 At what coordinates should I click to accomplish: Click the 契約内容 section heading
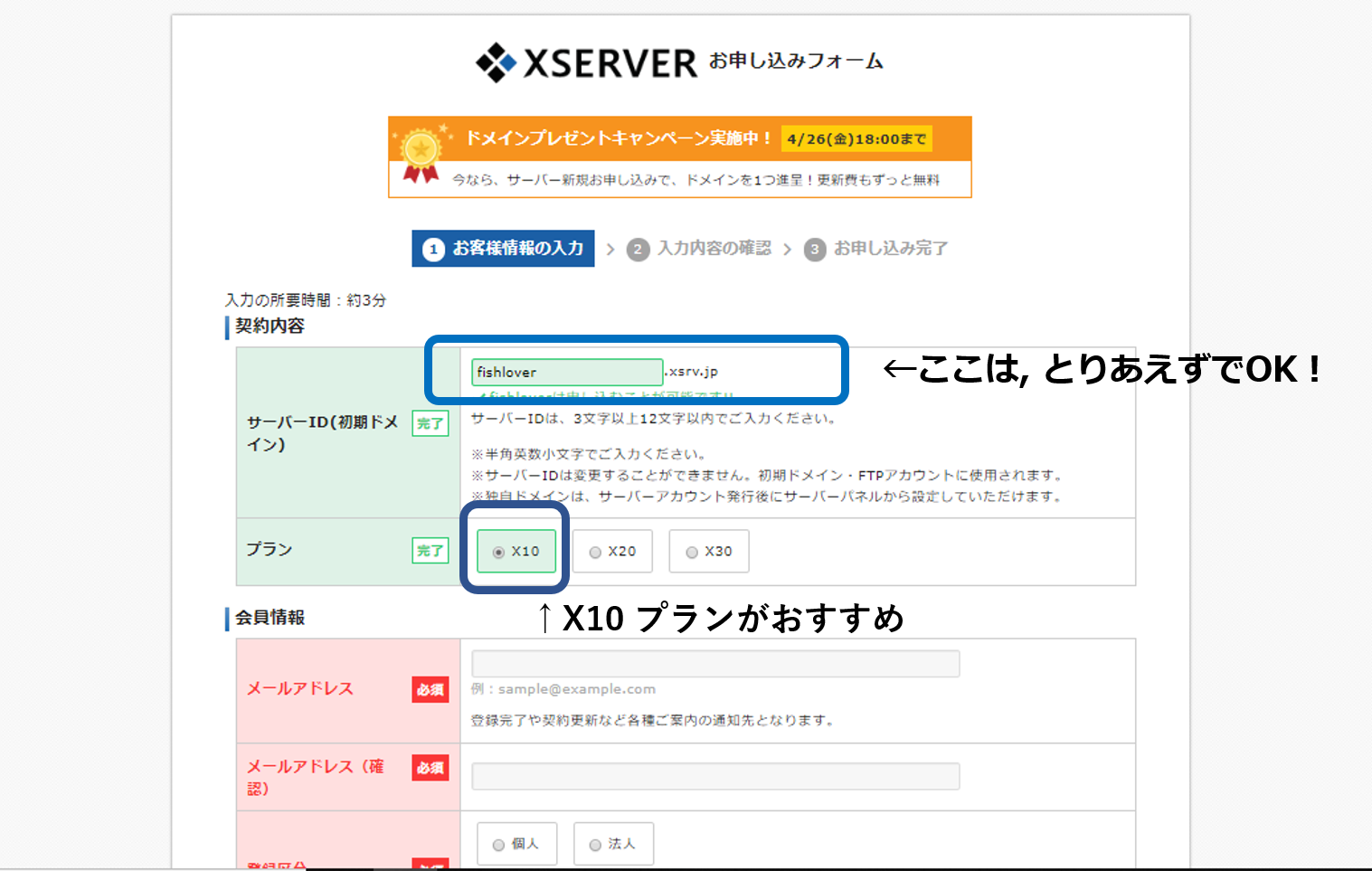[x=270, y=326]
